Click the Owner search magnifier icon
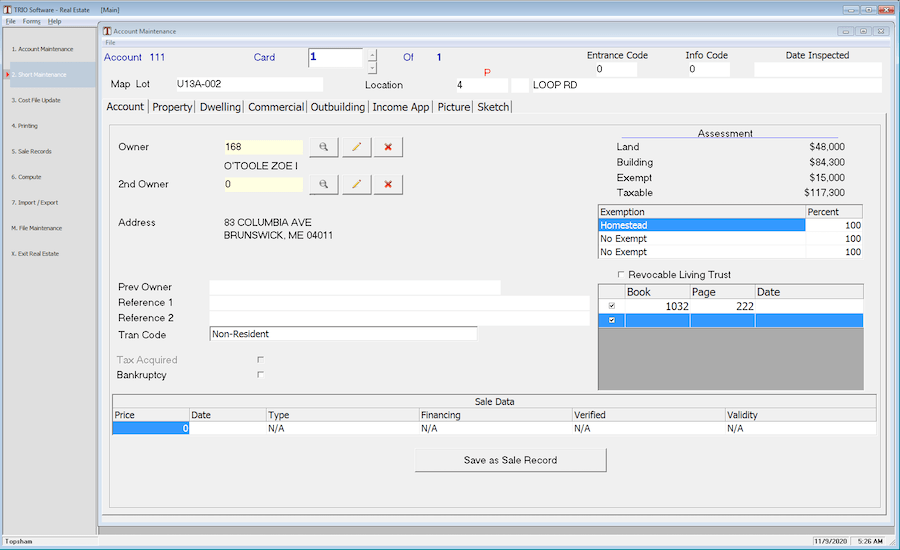Image resolution: width=900 pixels, height=550 pixels. 324,147
